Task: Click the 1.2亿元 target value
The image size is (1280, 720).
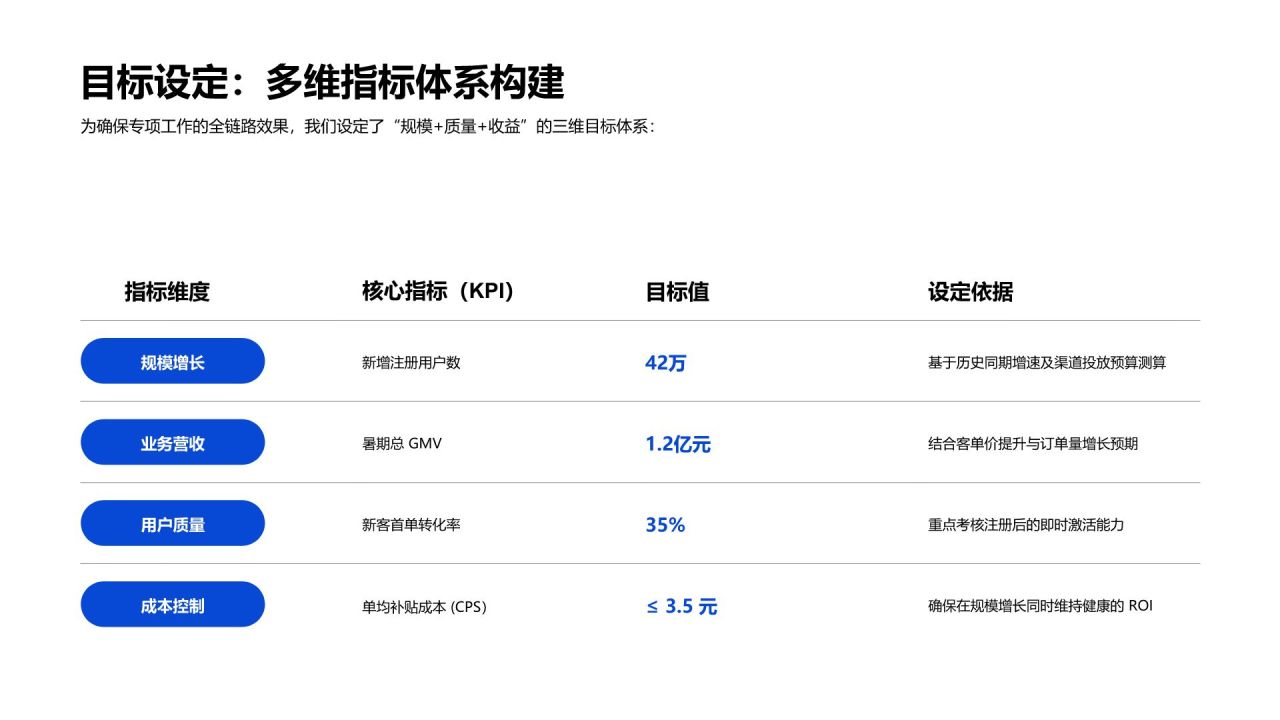Action: (678, 444)
